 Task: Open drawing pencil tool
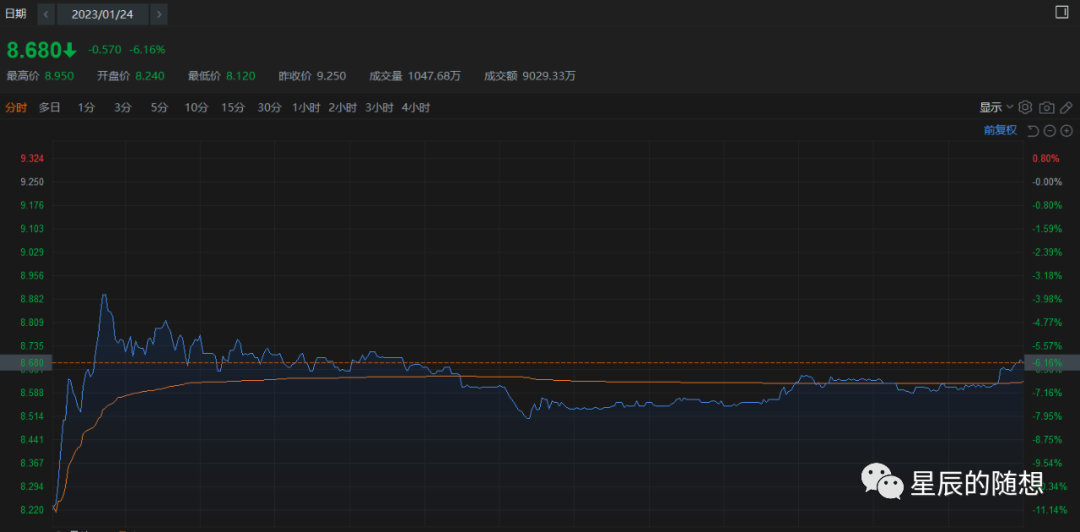pos(1066,108)
